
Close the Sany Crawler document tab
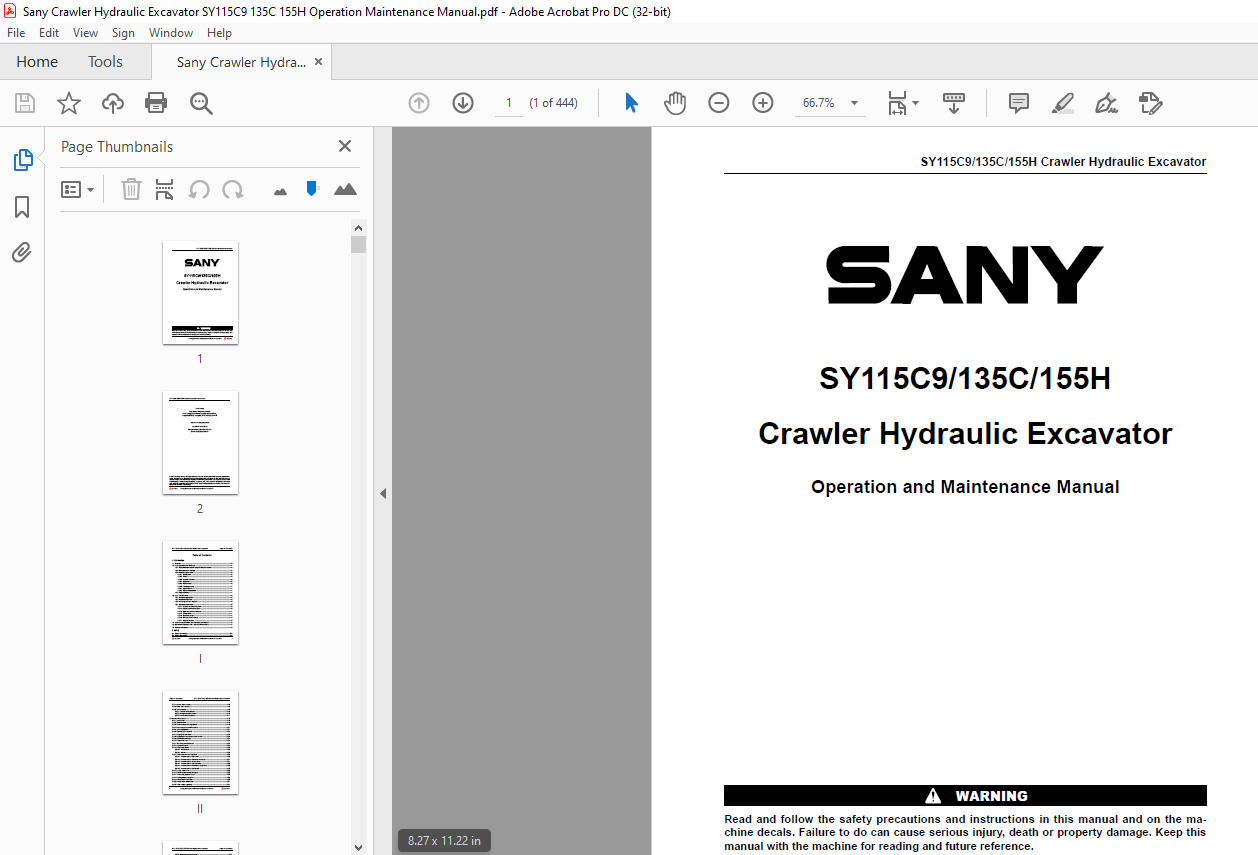click(318, 62)
